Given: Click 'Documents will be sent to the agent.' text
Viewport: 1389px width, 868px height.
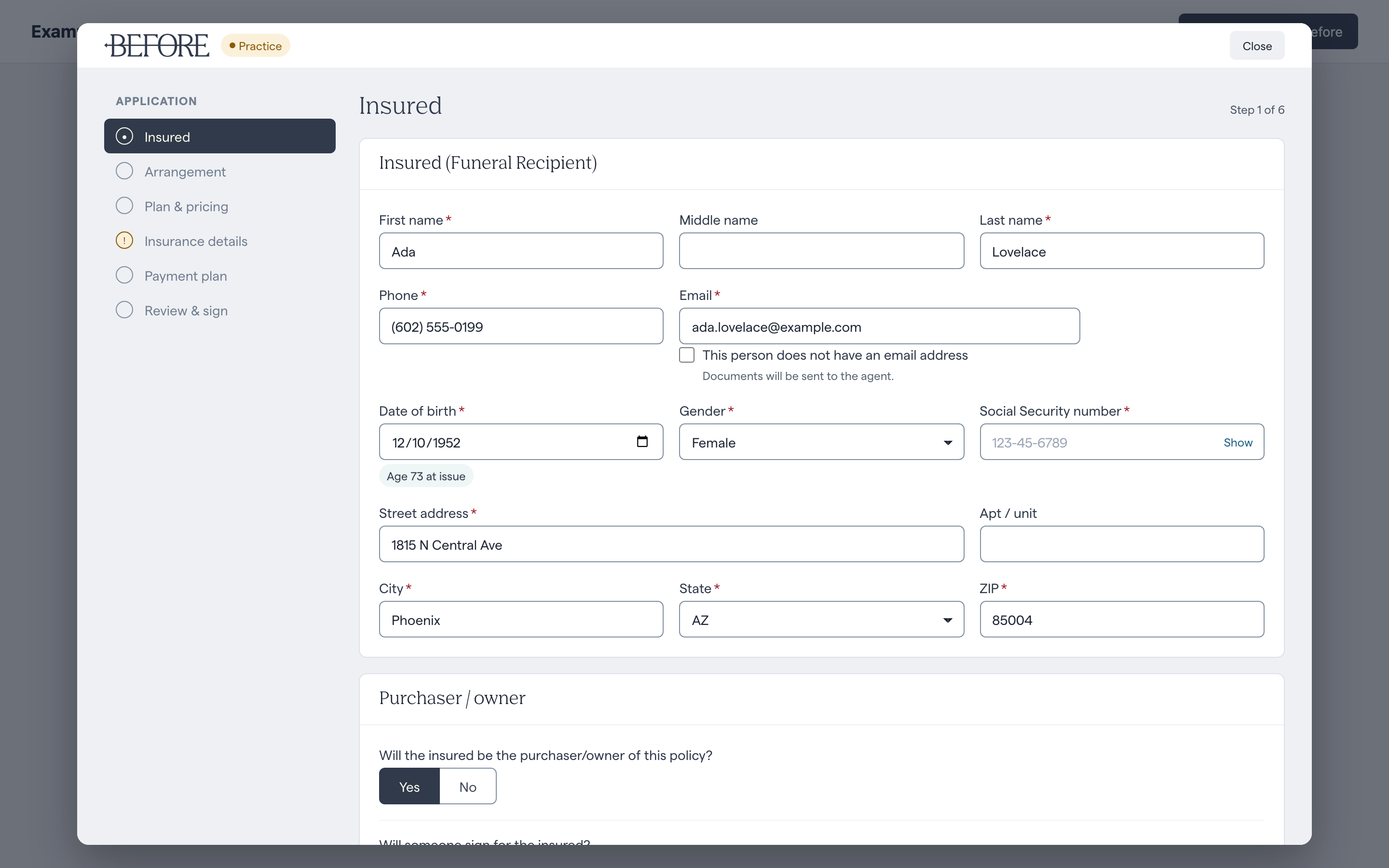Looking at the screenshot, I should [x=798, y=376].
